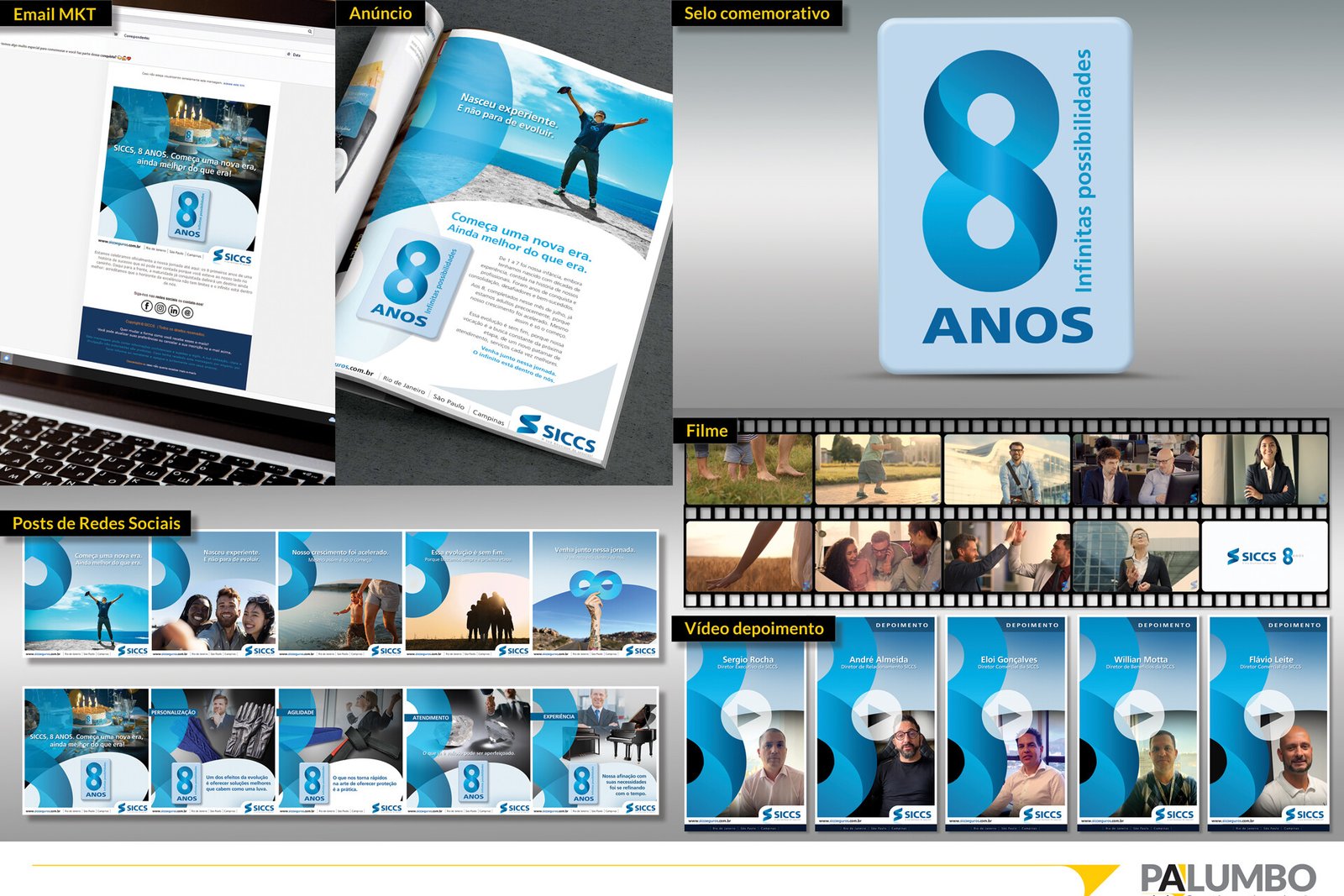Screen dimensions: 1344x896
Task: Click the 'Vídeo depoimento' heading
Action: (754, 629)
